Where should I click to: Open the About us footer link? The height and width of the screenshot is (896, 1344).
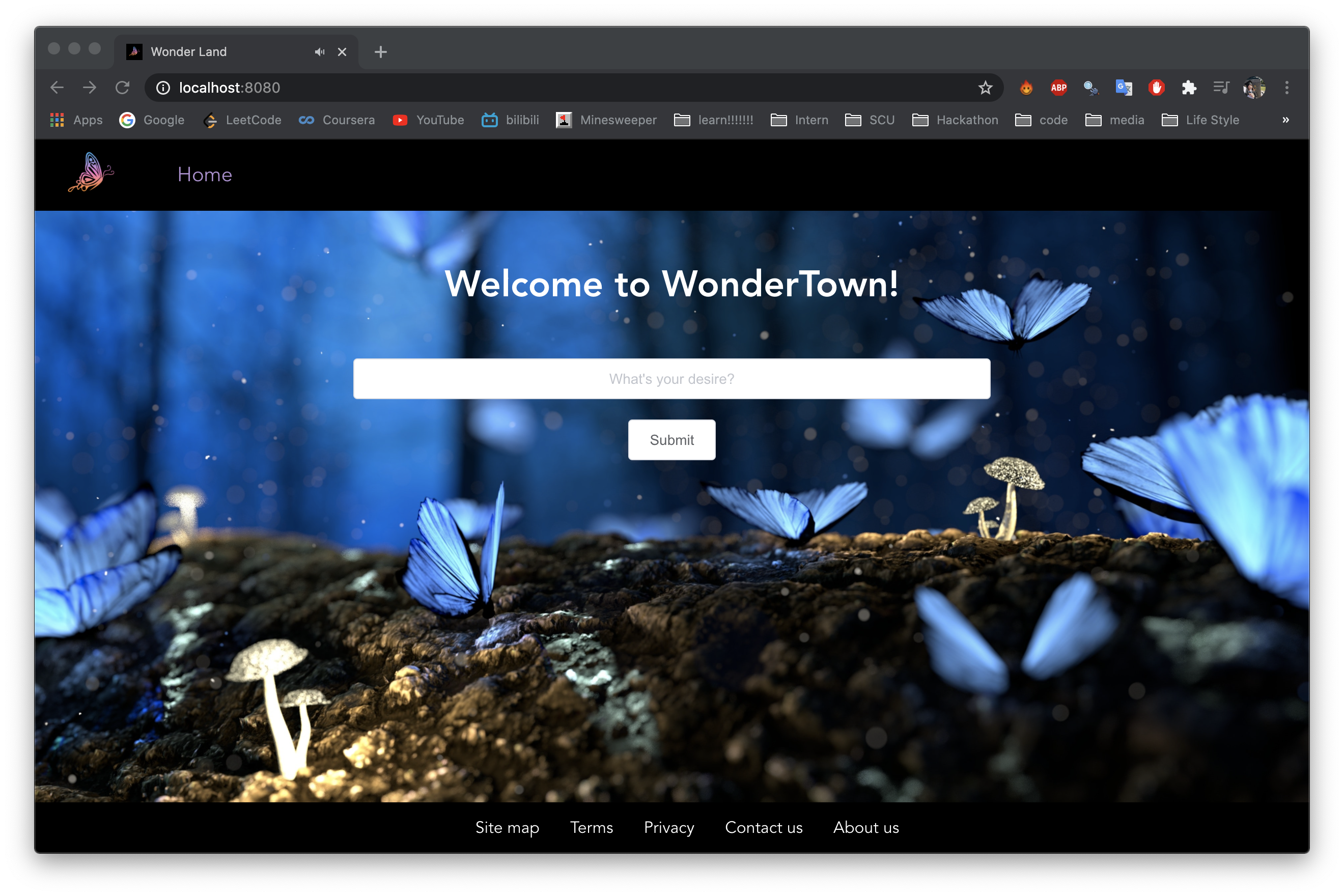coord(866,827)
